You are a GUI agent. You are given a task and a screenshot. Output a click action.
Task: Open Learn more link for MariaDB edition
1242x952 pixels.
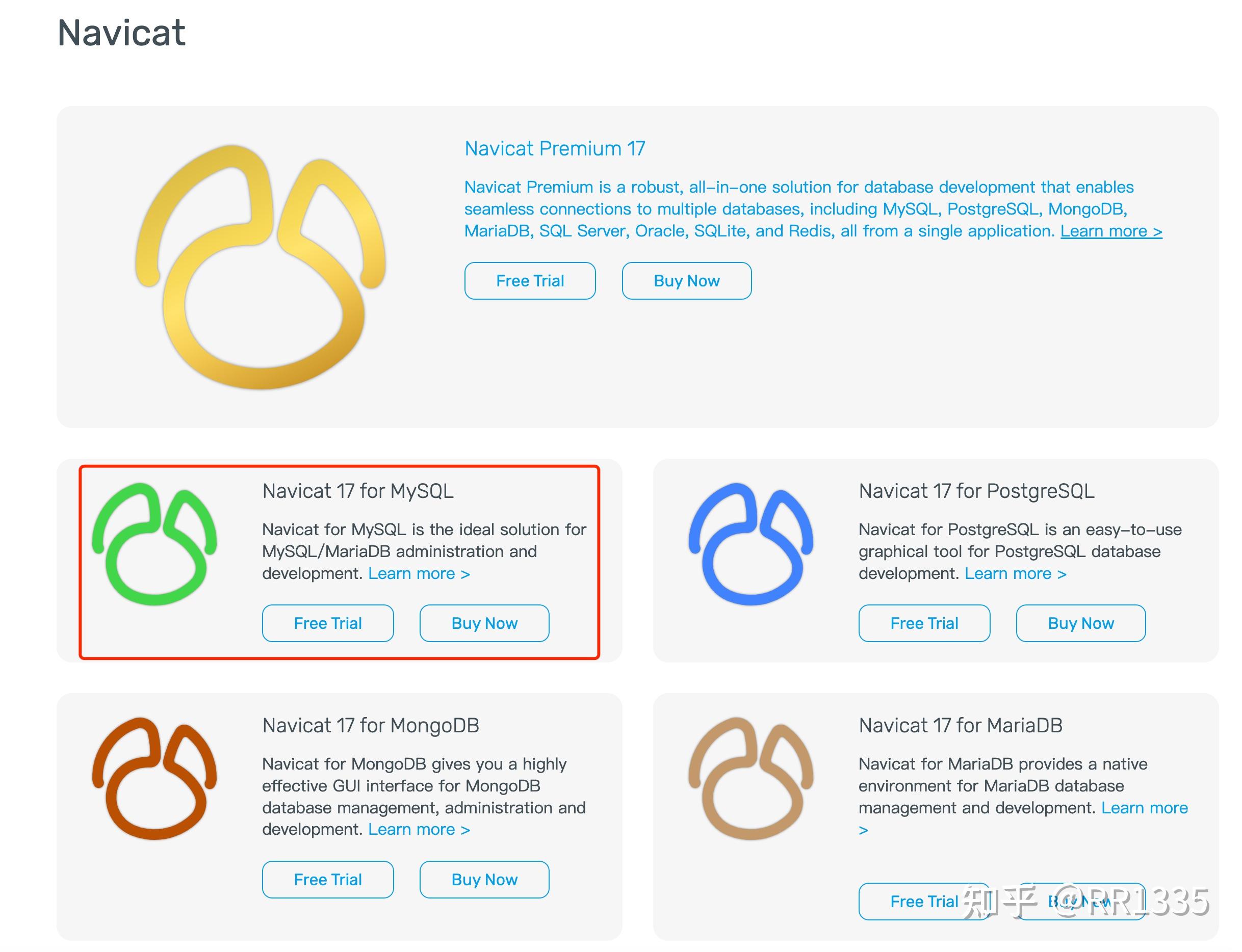tap(1144, 808)
